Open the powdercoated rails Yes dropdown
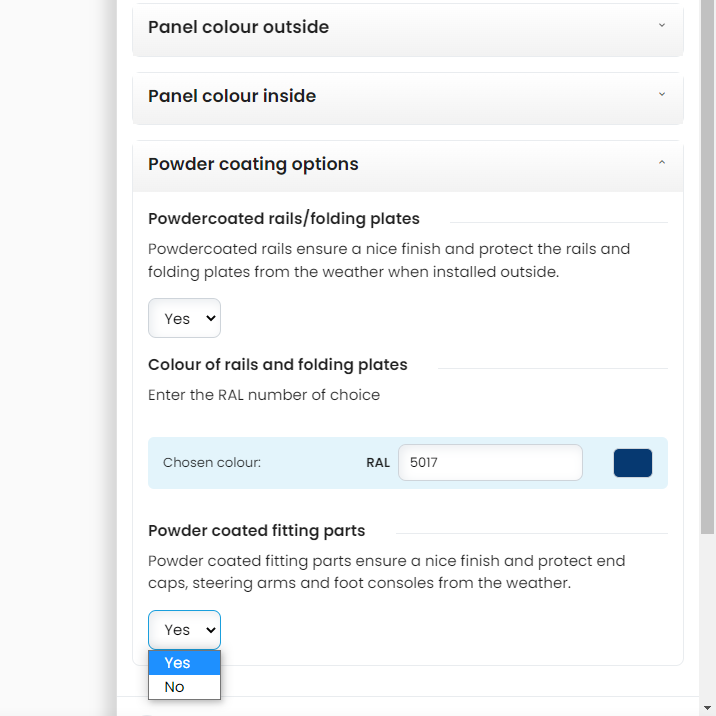This screenshot has height=716, width=716. point(184,318)
